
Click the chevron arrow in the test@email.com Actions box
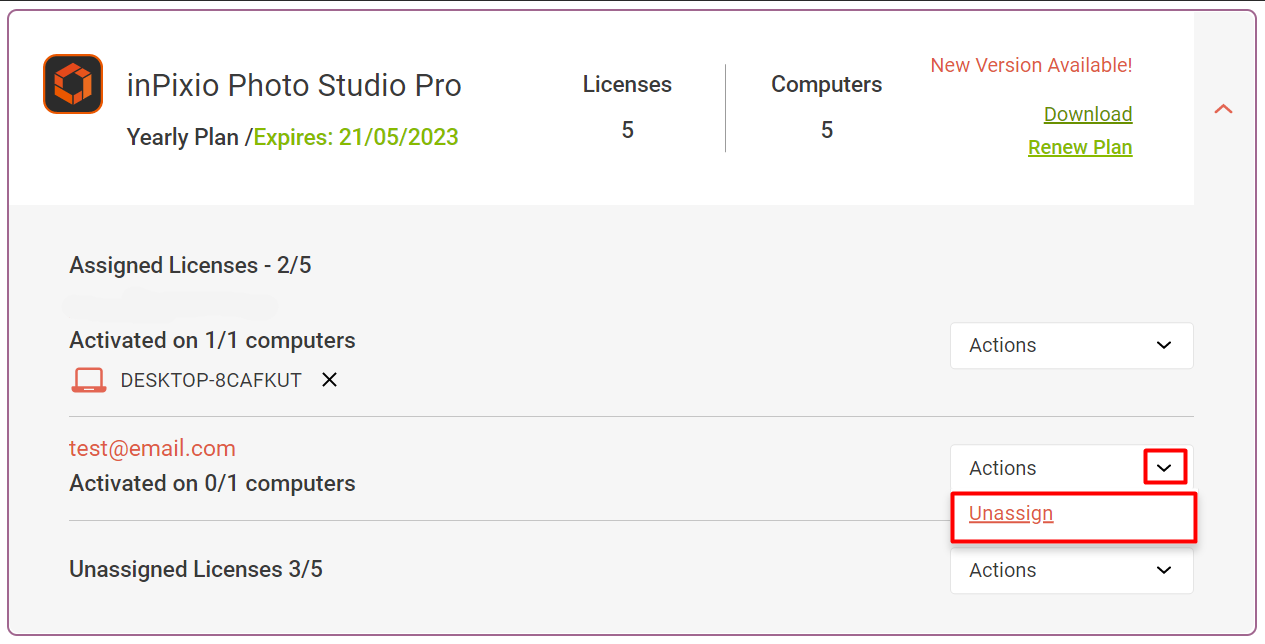click(1164, 468)
